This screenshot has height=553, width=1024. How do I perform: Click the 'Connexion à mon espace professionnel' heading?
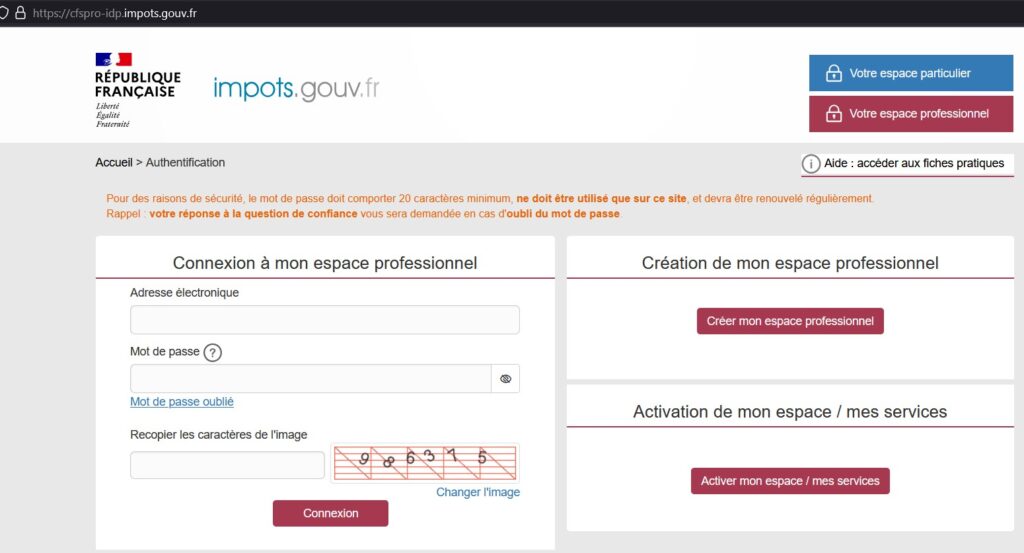[325, 263]
